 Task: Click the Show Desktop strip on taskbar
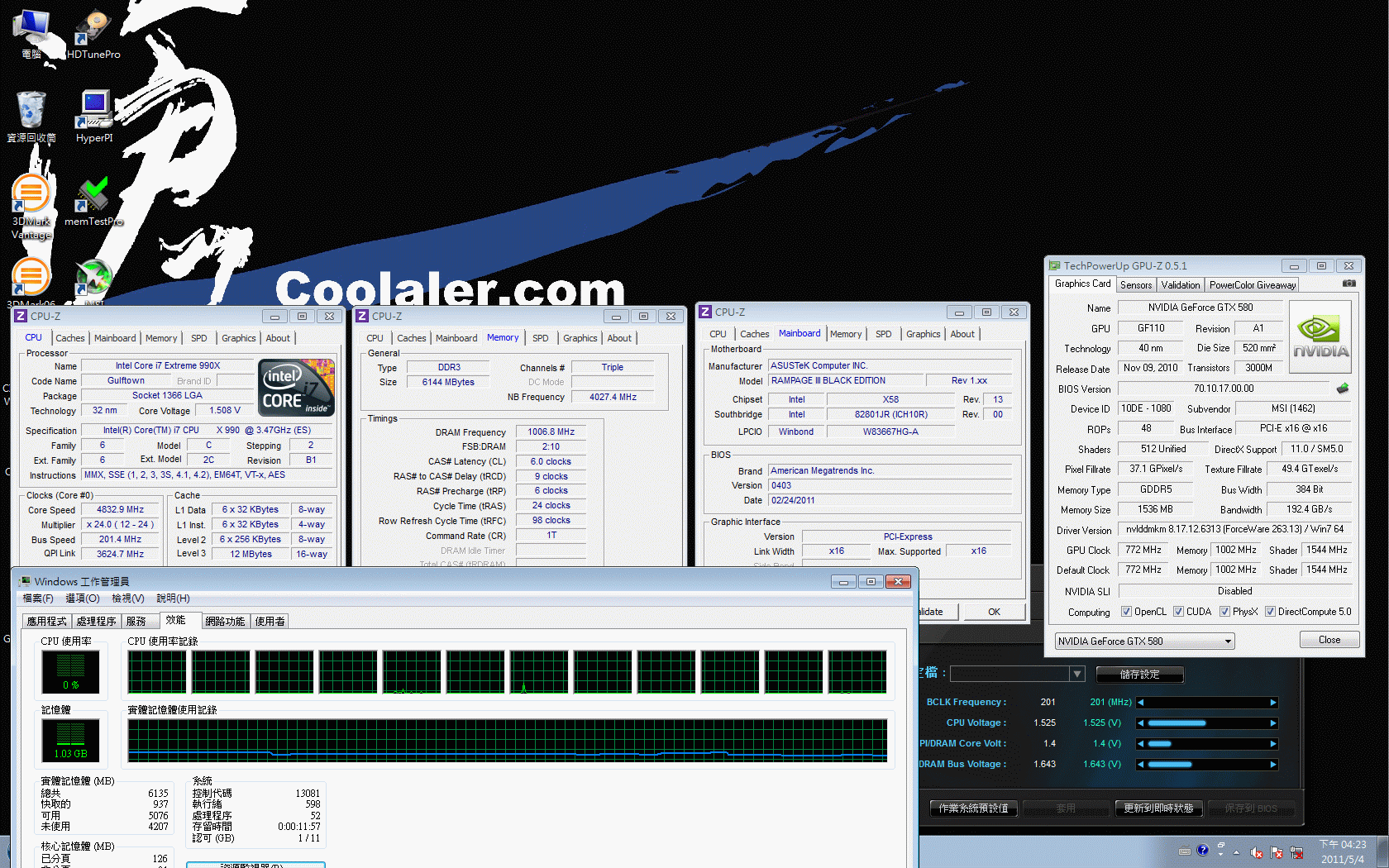[x=1383, y=851]
